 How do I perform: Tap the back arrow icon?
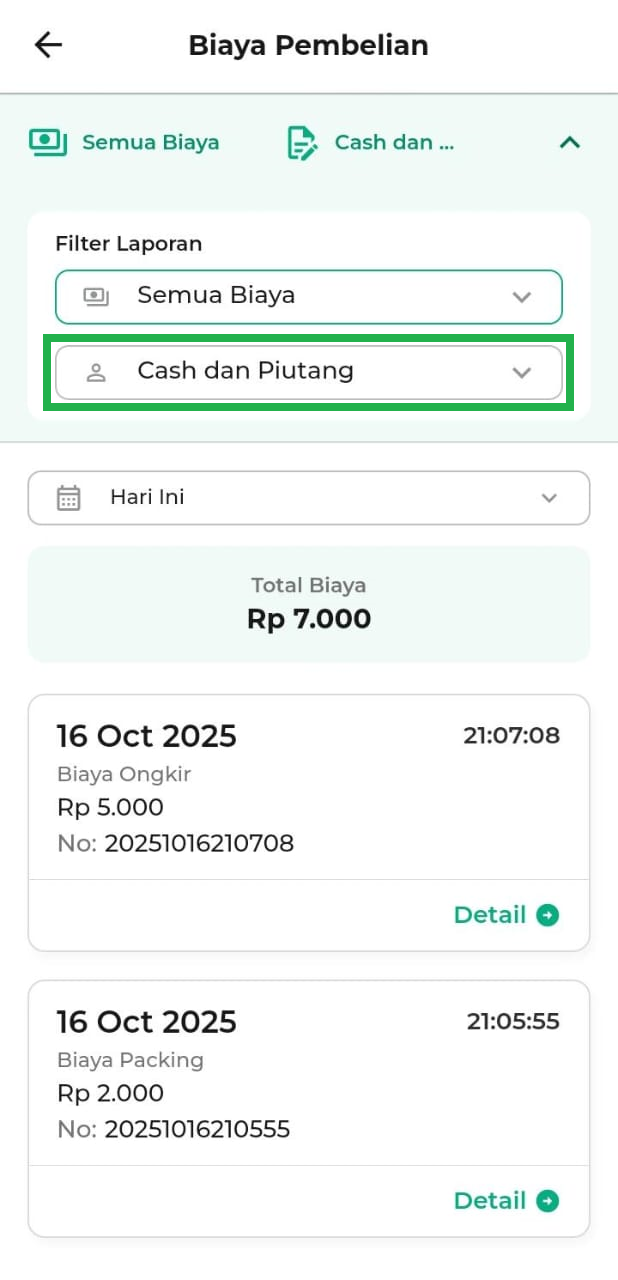[x=48, y=45]
